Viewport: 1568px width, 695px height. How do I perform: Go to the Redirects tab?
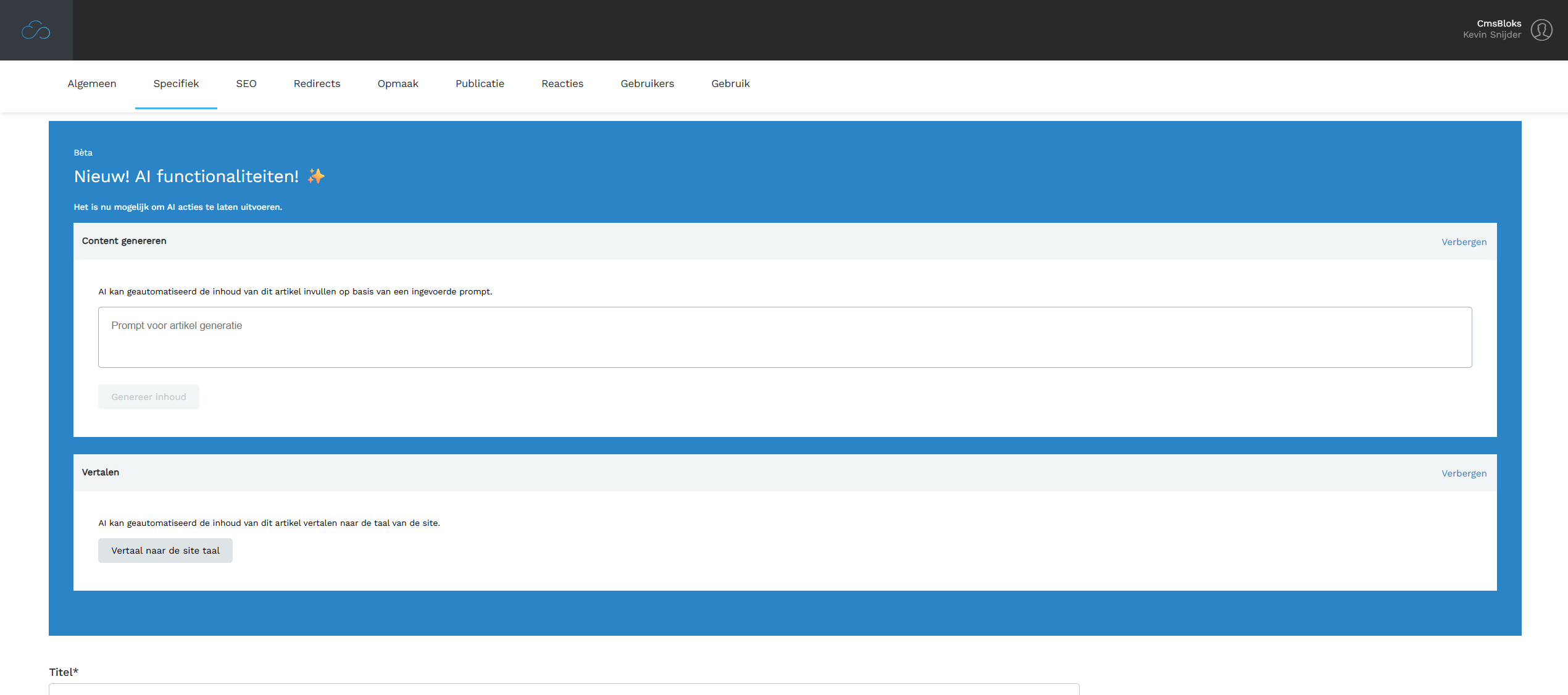pos(317,84)
